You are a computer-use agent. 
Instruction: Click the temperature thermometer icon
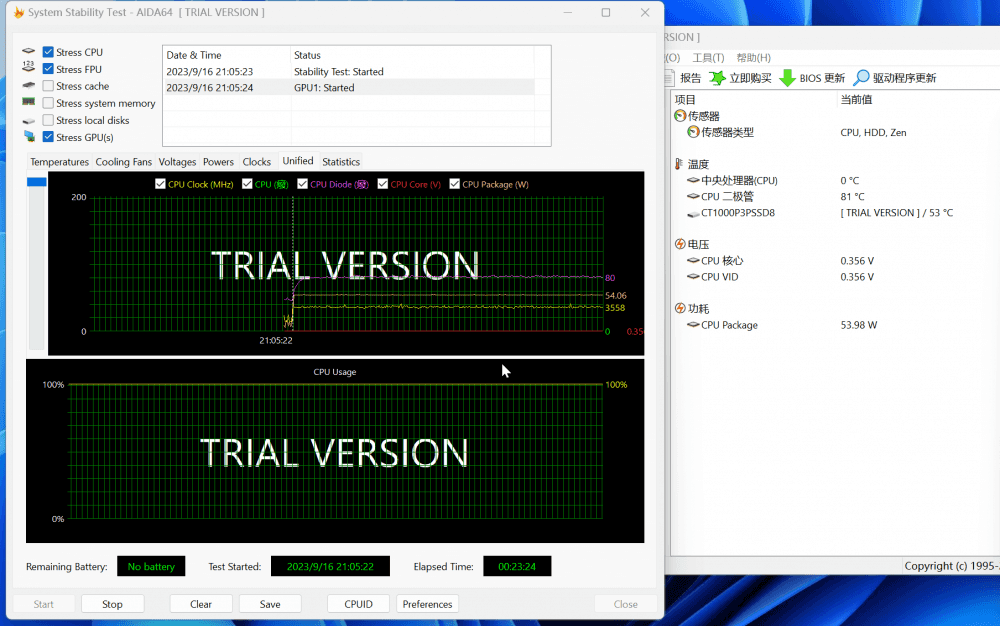[x=680, y=164]
